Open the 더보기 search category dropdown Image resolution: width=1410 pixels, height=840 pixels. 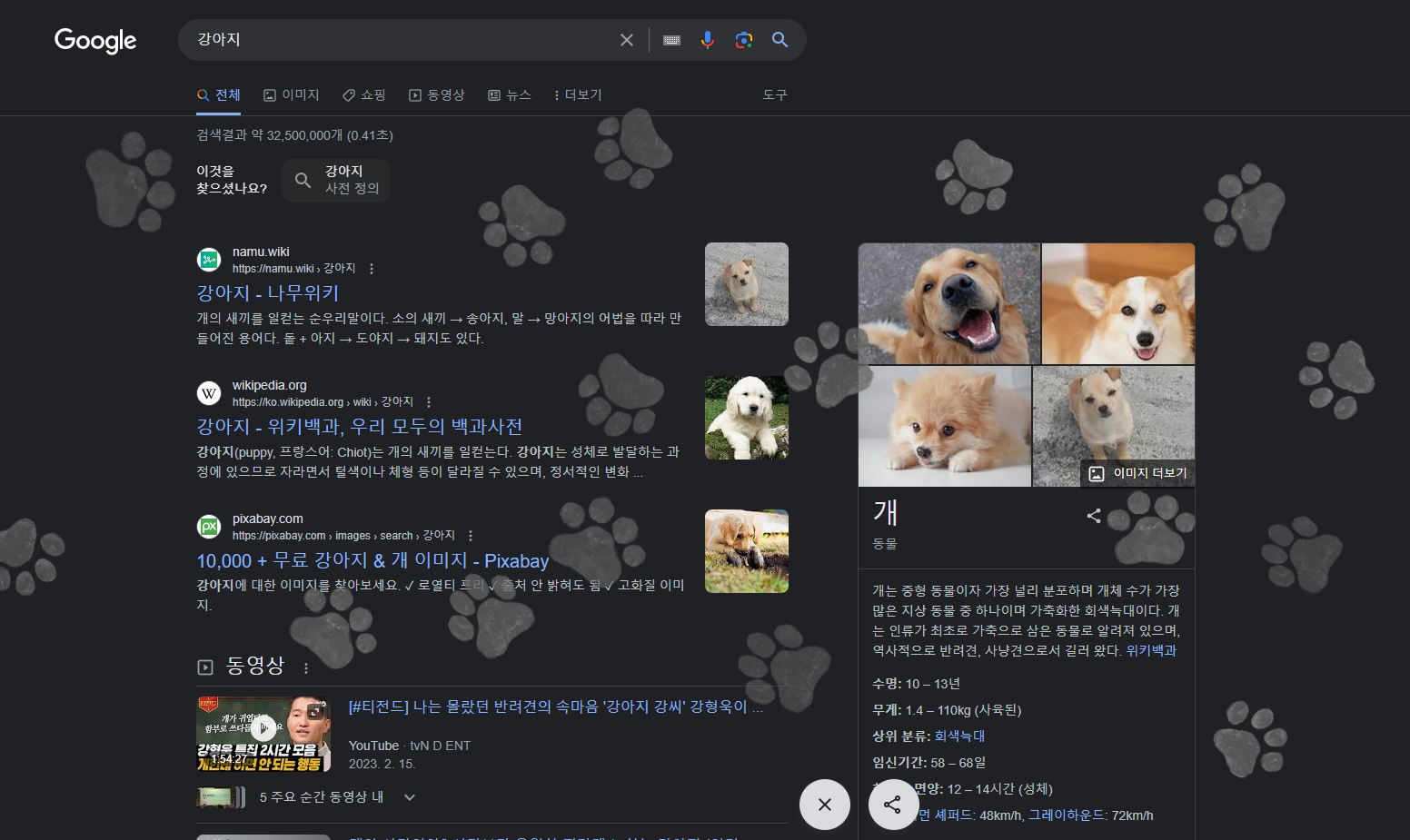tap(577, 95)
